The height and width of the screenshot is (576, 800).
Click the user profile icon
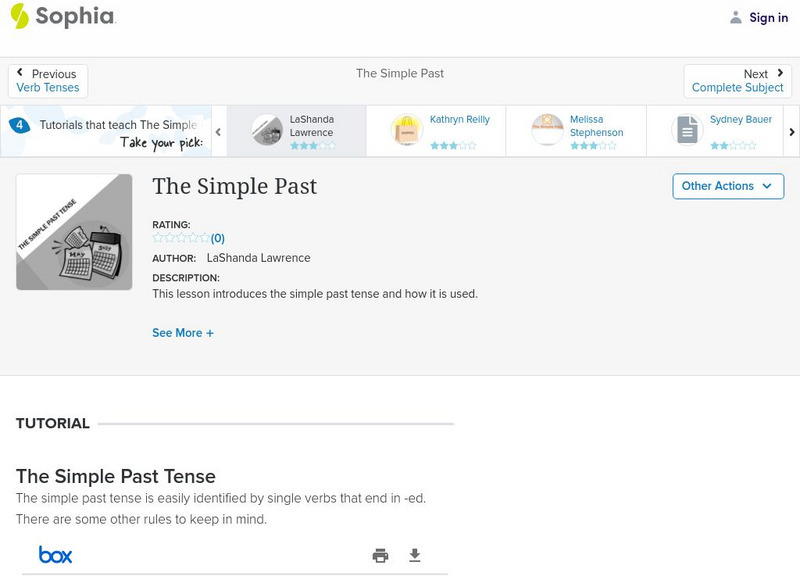click(736, 17)
